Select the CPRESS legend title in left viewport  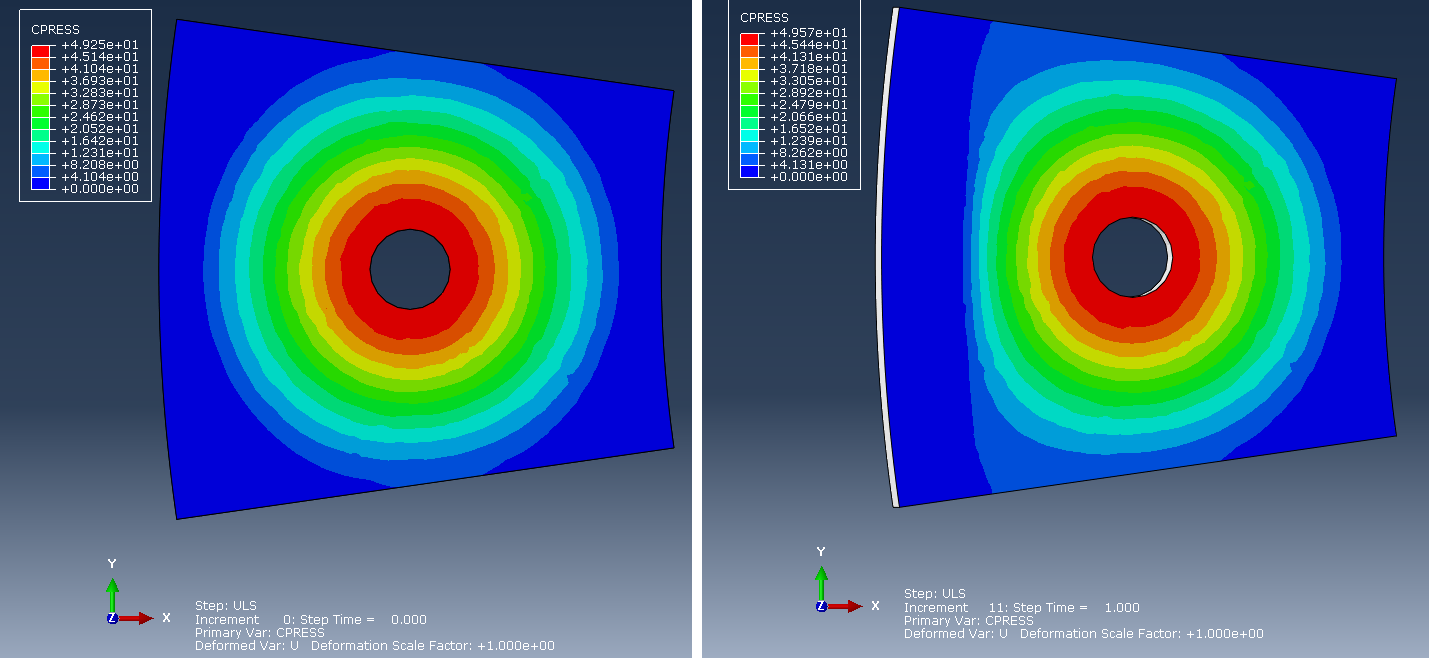(x=55, y=29)
